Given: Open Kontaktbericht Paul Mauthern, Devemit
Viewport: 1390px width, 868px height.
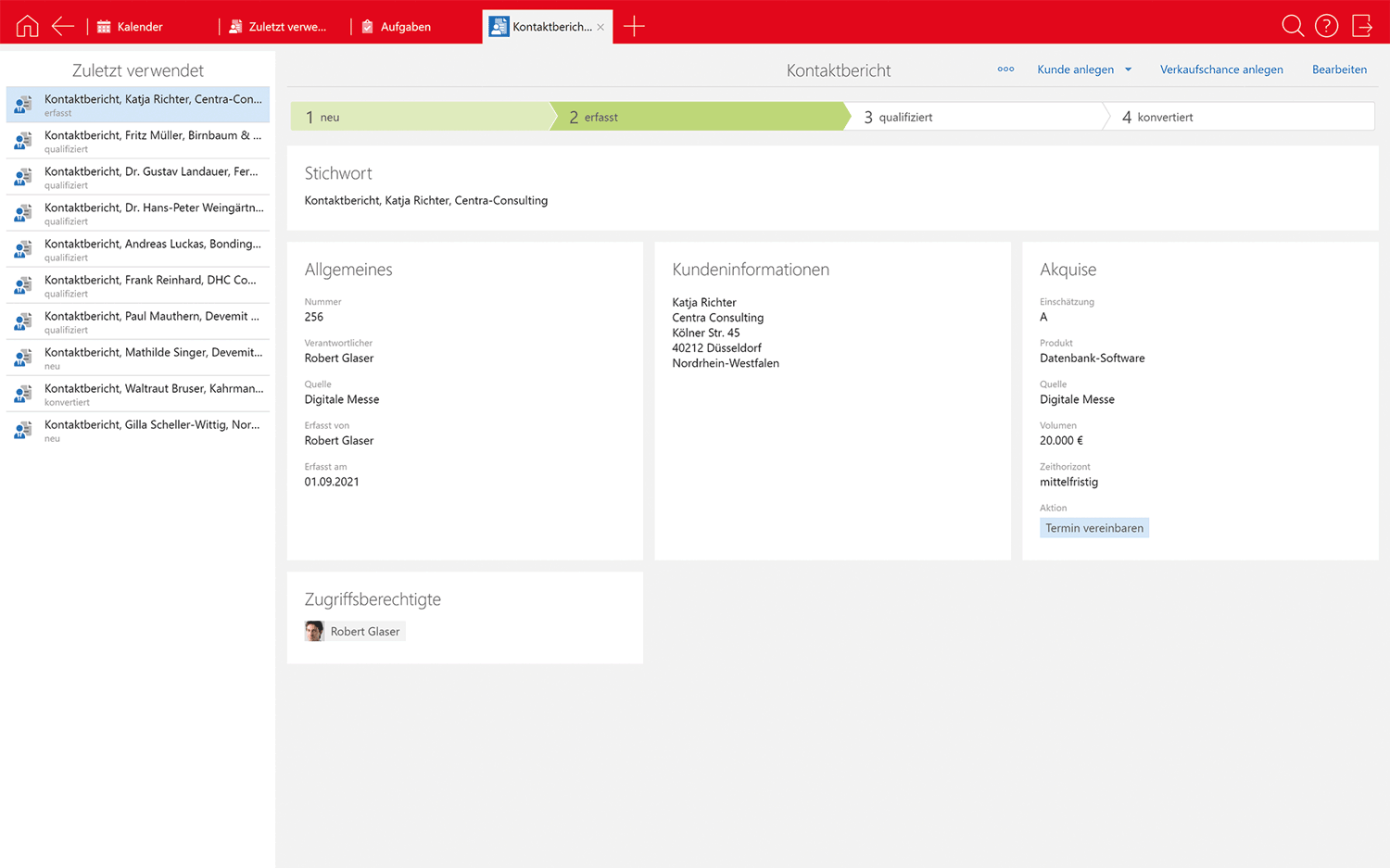Looking at the screenshot, I should click(x=138, y=321).
